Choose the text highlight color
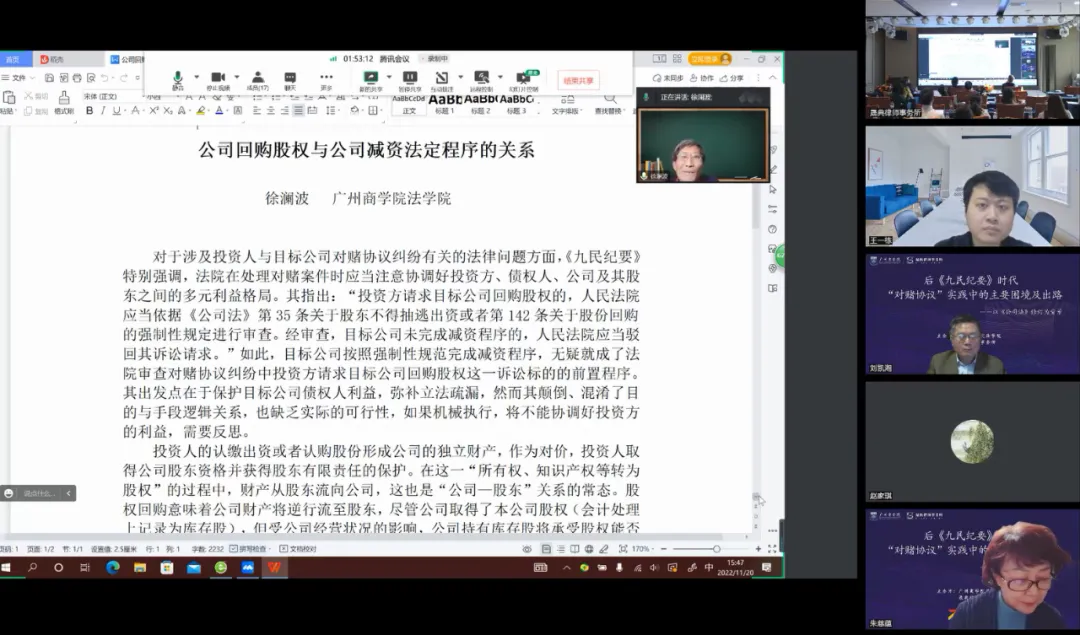The width and height of the screenshot is (1080, 635). [x=200, y=110]
